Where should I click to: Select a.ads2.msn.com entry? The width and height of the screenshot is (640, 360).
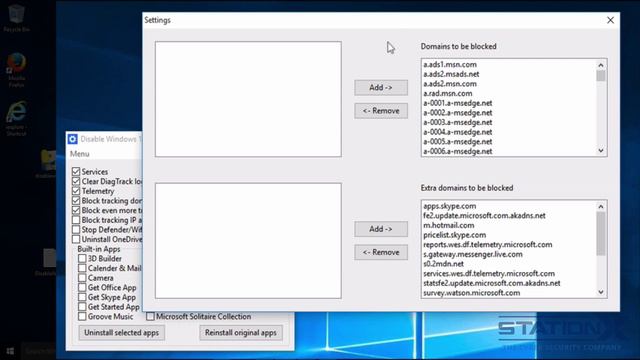click(450, 84)
